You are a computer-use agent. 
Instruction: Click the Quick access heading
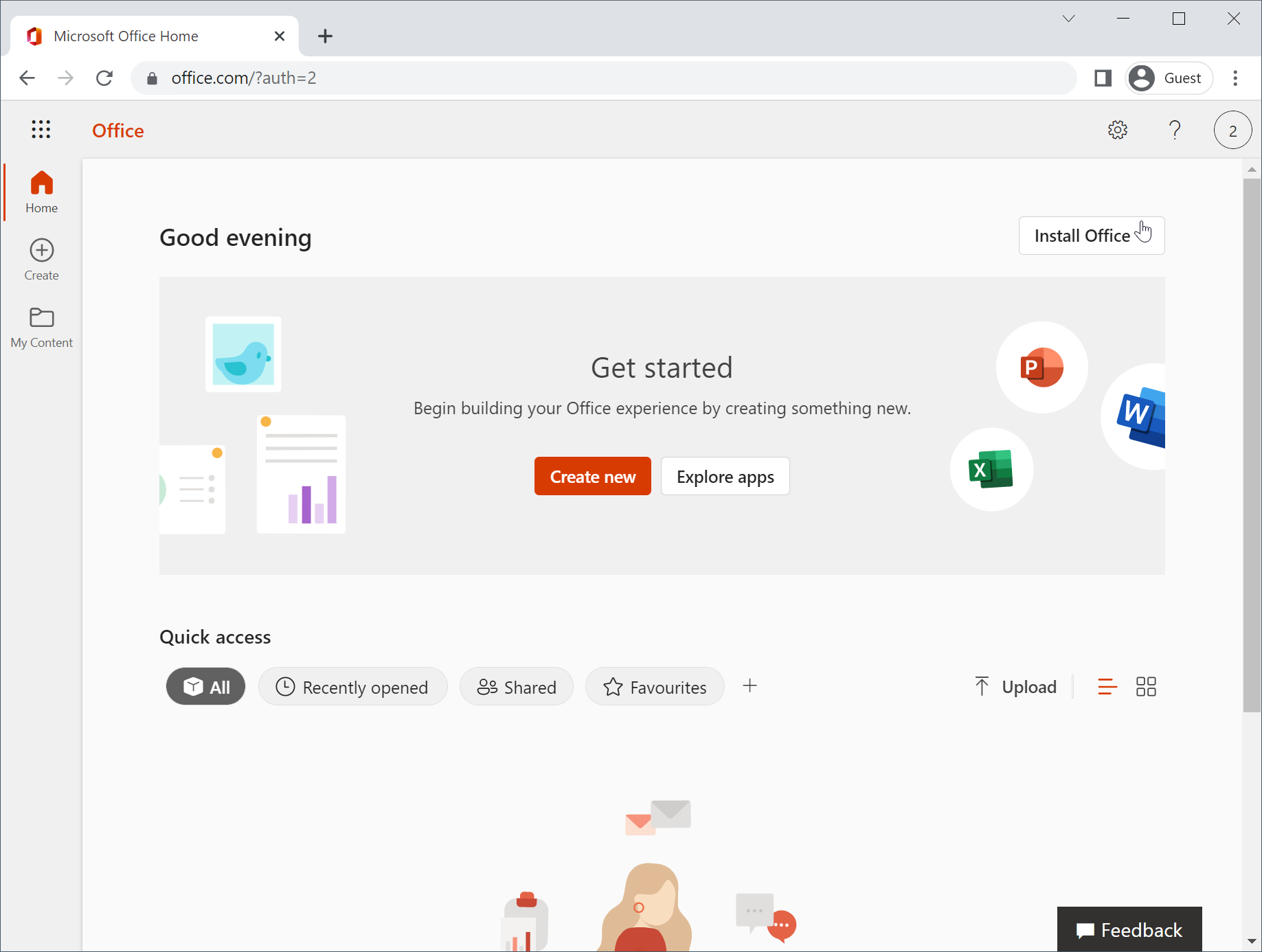click(x=215, y=637)
